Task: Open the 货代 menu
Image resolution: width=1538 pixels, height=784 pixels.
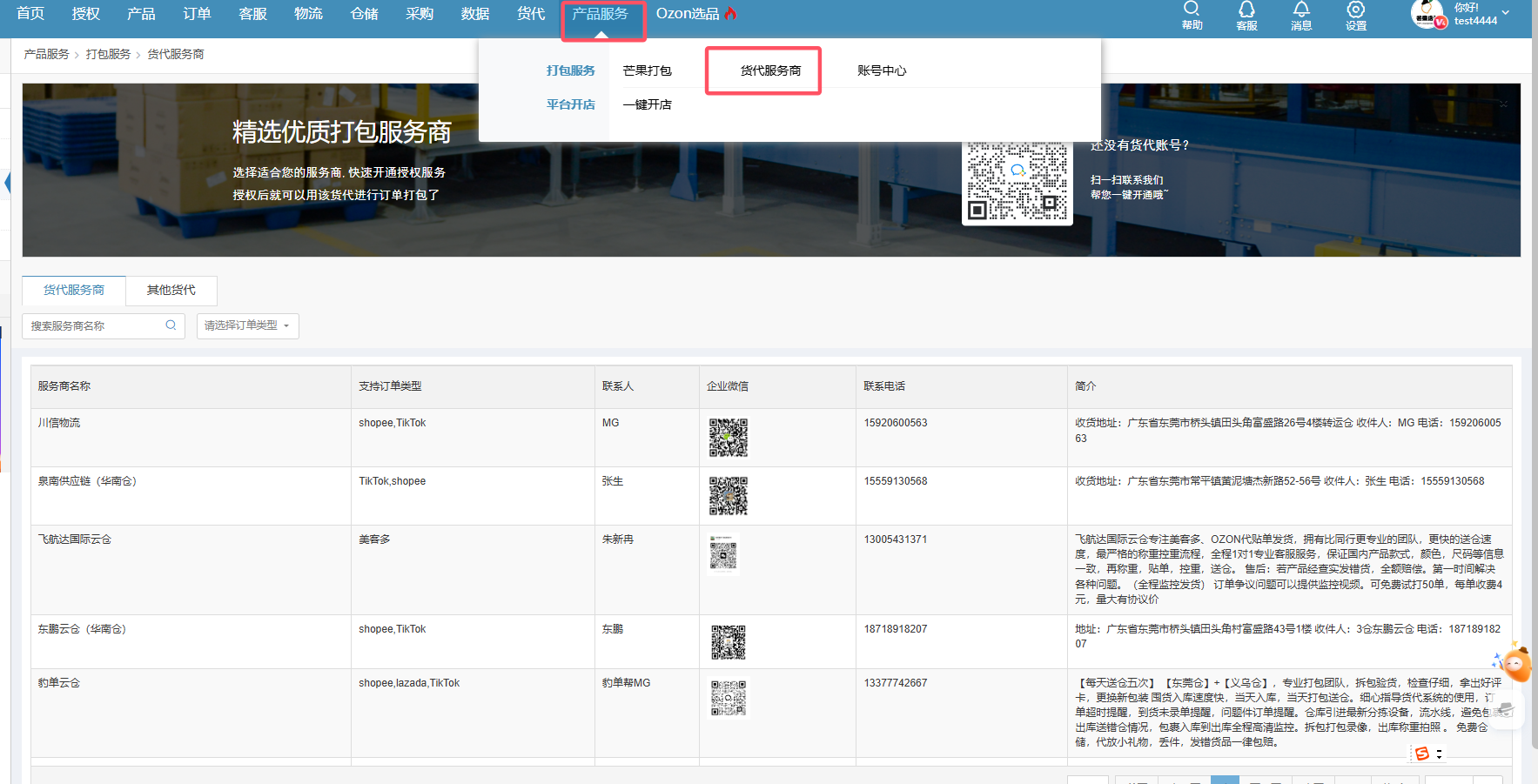Action: point(531,14)
